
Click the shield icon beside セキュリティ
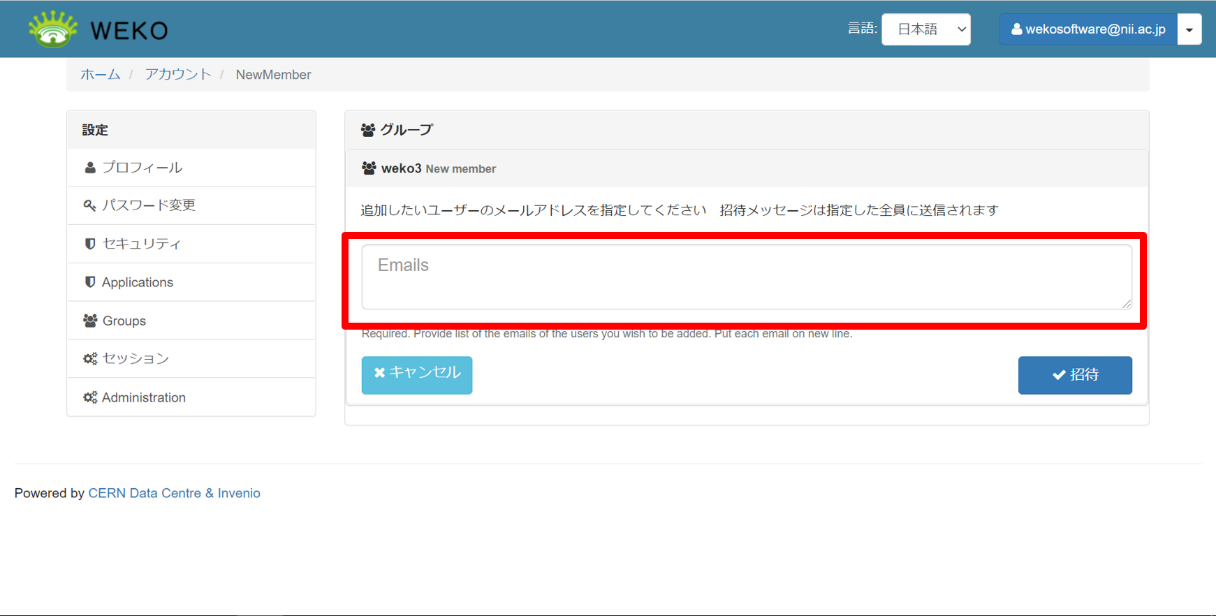click(90, 244)
